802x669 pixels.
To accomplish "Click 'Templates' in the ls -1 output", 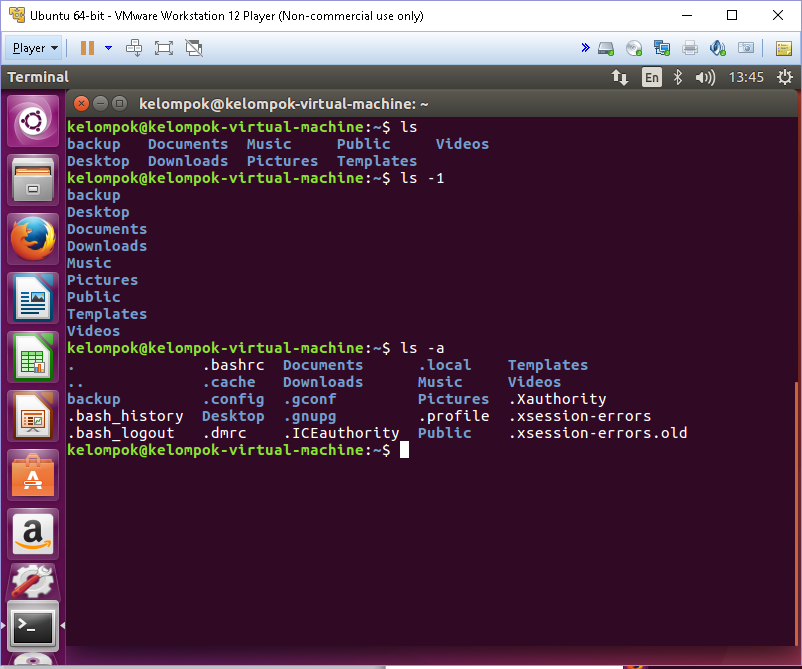I will [x=107, y=314].
